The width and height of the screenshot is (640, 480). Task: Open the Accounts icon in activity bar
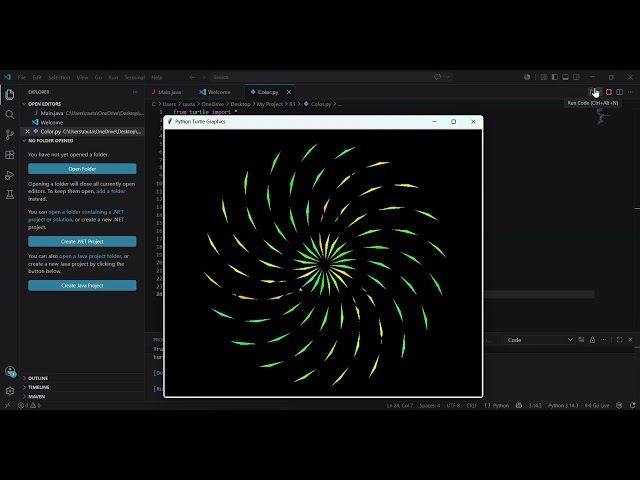pyautogui.click(x=10, y=371)
